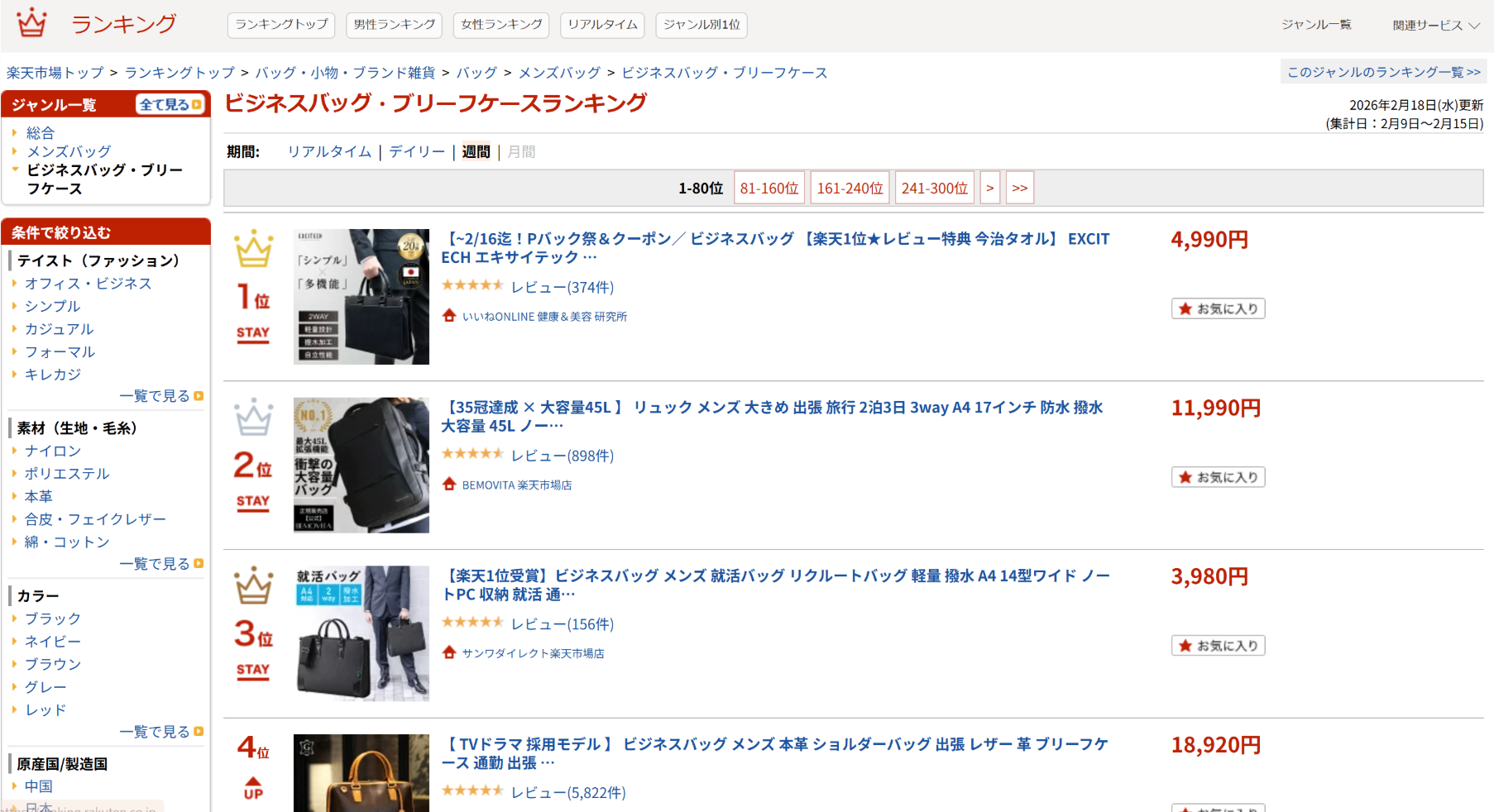Click shop house icon beside サンワダイレクト

tap(449, 653)
